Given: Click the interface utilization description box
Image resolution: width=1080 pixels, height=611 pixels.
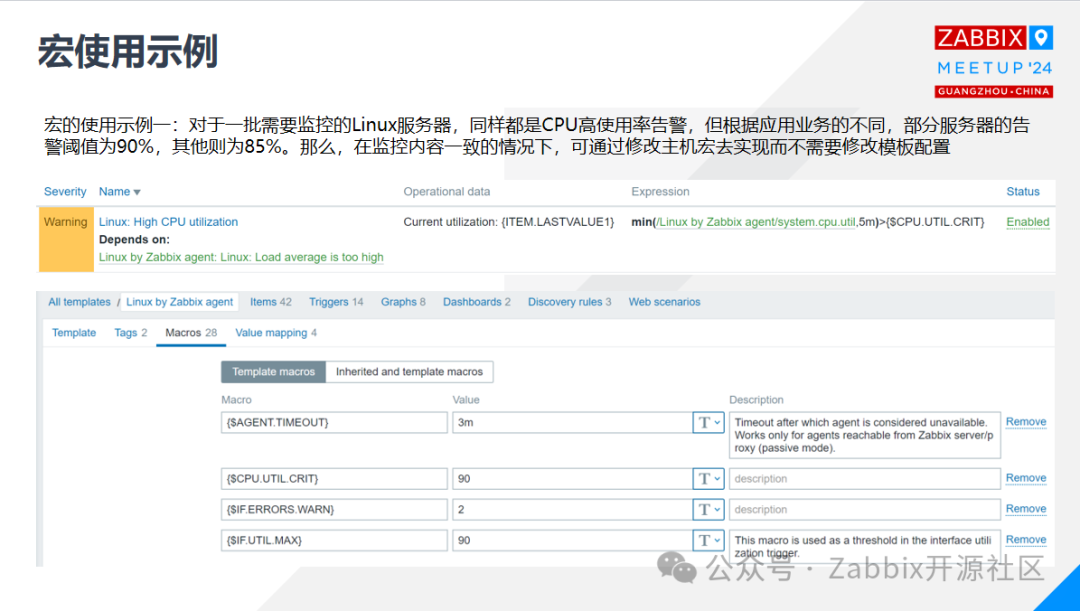Looking at the screenshot, I should [864, 546].
